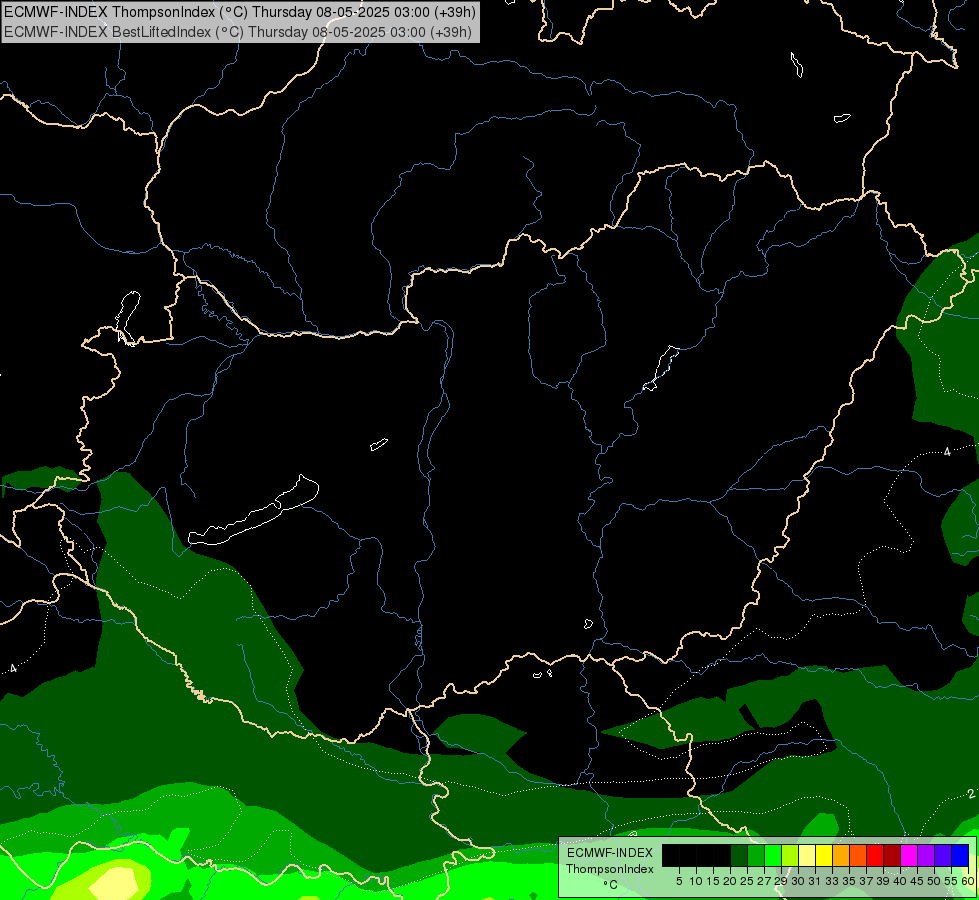The image size is (979, 900).
Task: Click the legend tick value 25
Action: 747,881
